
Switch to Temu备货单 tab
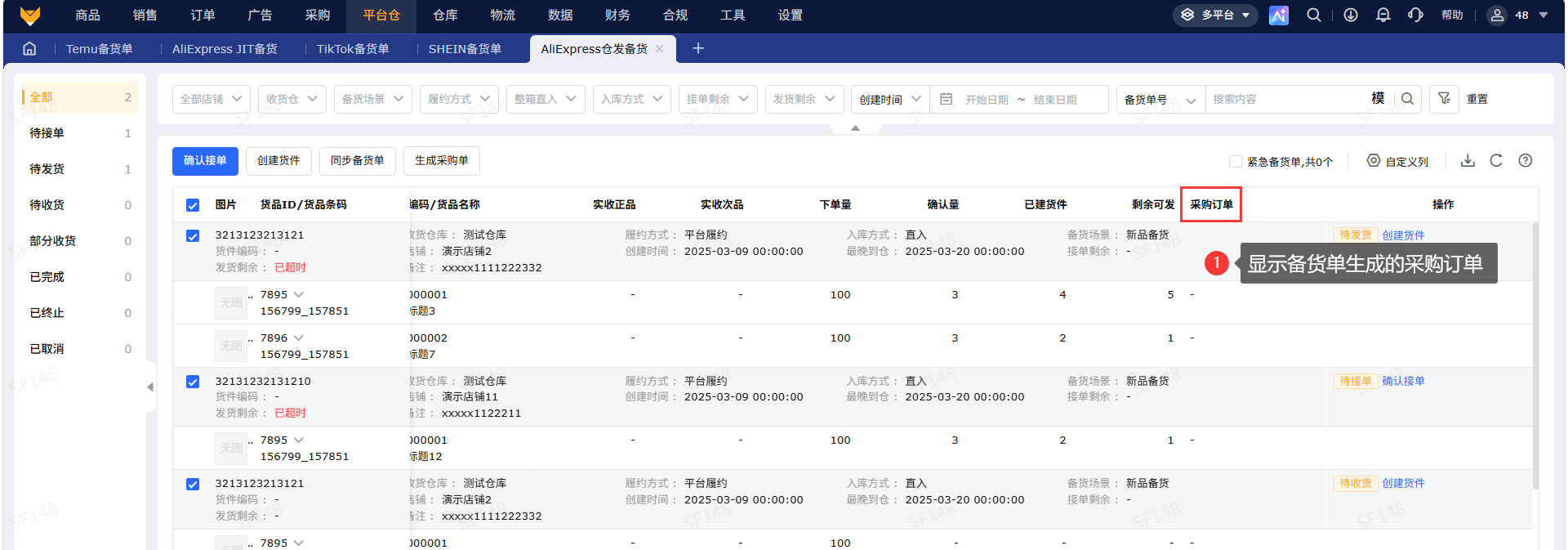coord(100,49)
